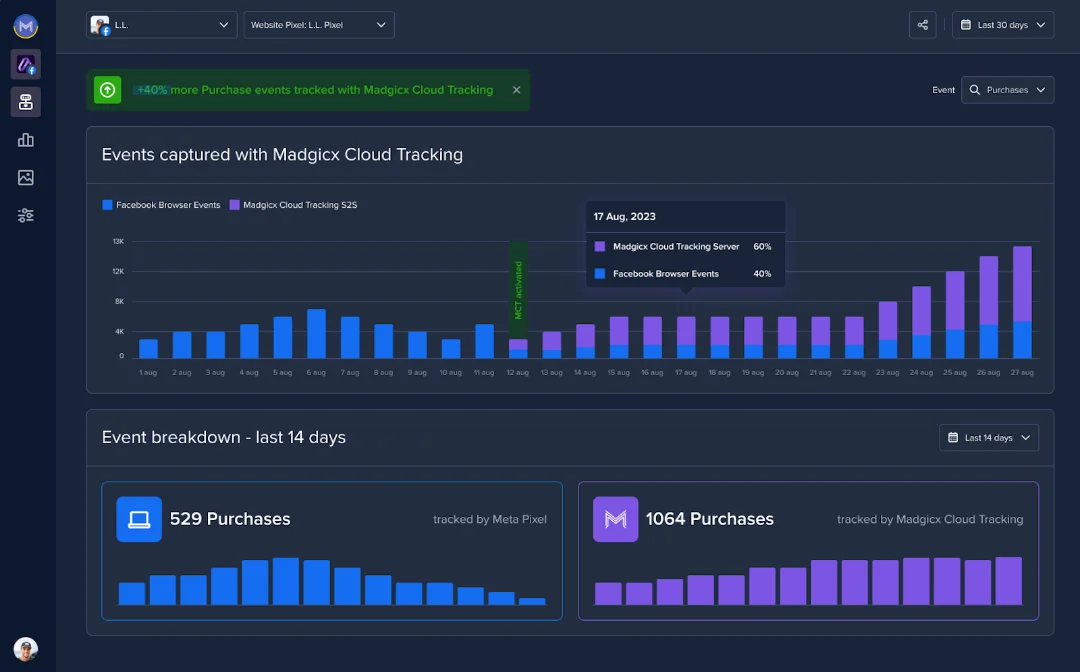The width and height of the screenshot is (1080, 672).
Task: Open the Last 30 days date range dropdown
Action: click(x=1003, y=25)
